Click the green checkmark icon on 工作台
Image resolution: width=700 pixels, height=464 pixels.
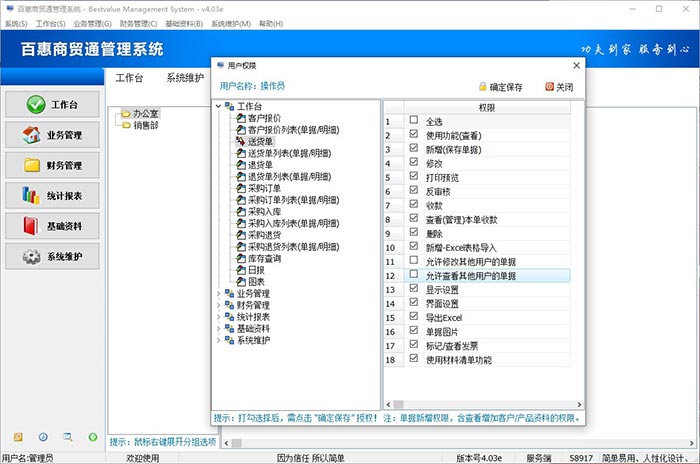click(36, 105)
